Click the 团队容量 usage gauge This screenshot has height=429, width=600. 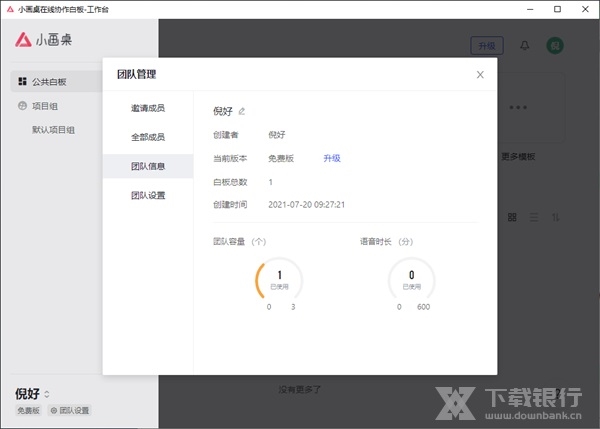pyautogui.click(x=279, y=281)
